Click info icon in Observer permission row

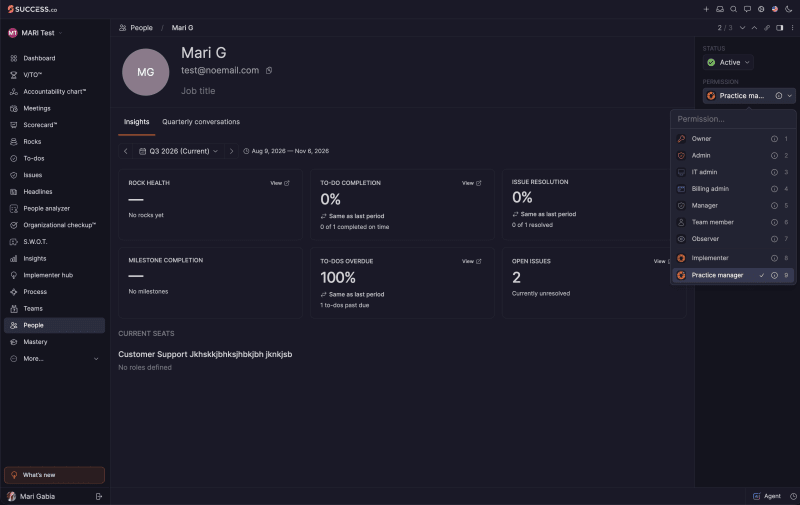coord(774,239)
